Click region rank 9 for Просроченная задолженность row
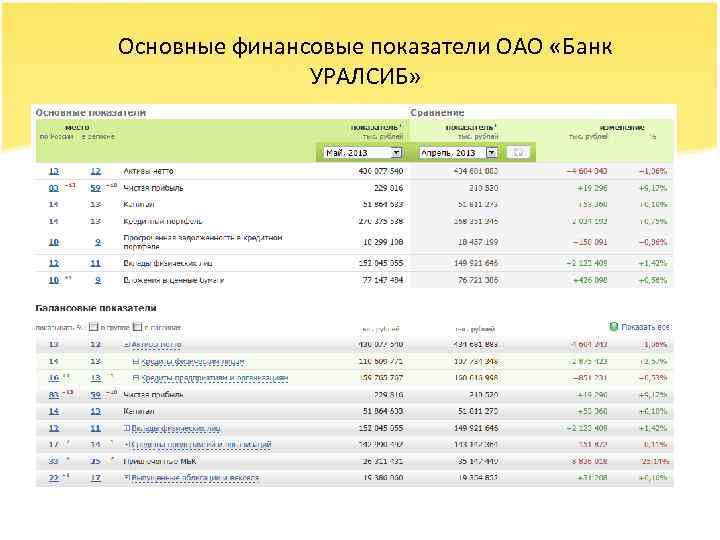 coord(98,242)
